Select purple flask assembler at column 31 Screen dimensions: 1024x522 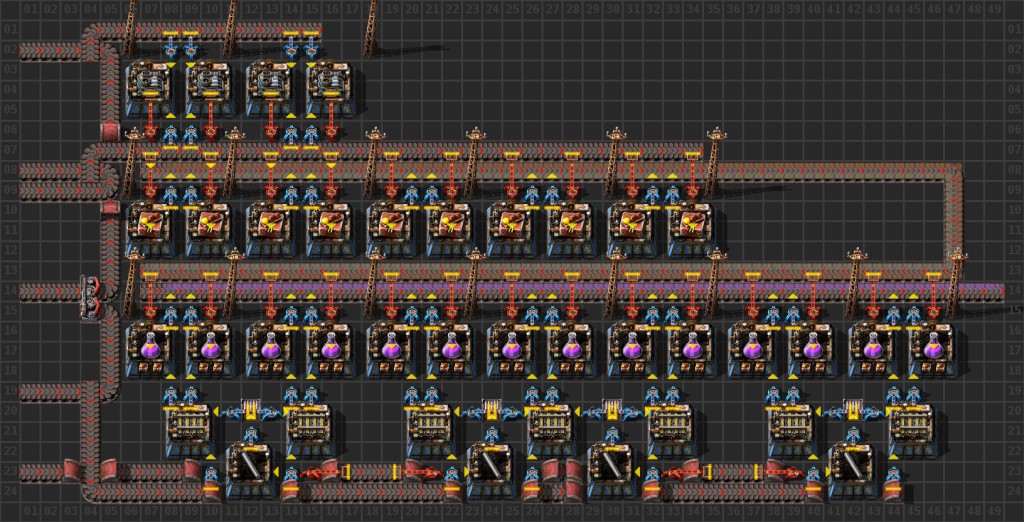pos(630,349)
